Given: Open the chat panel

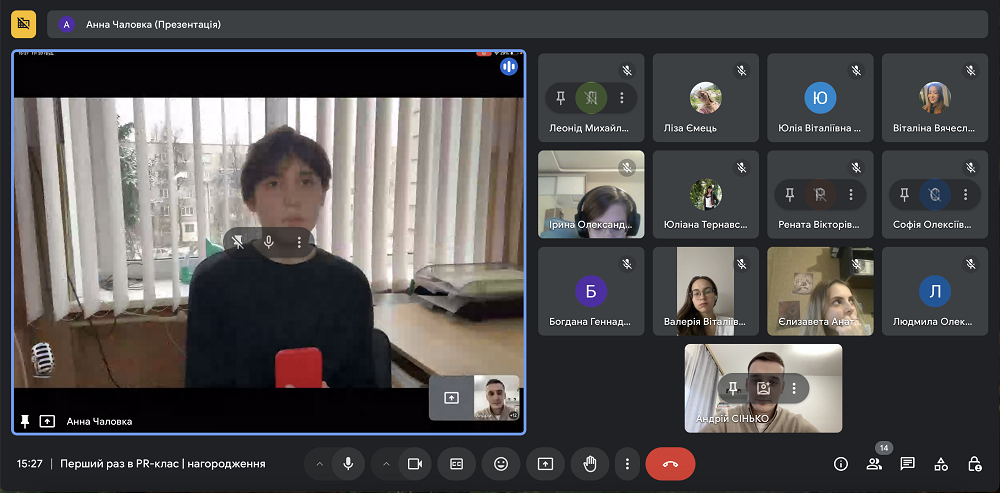Looking at the screenshot, I should coord(907,464).
